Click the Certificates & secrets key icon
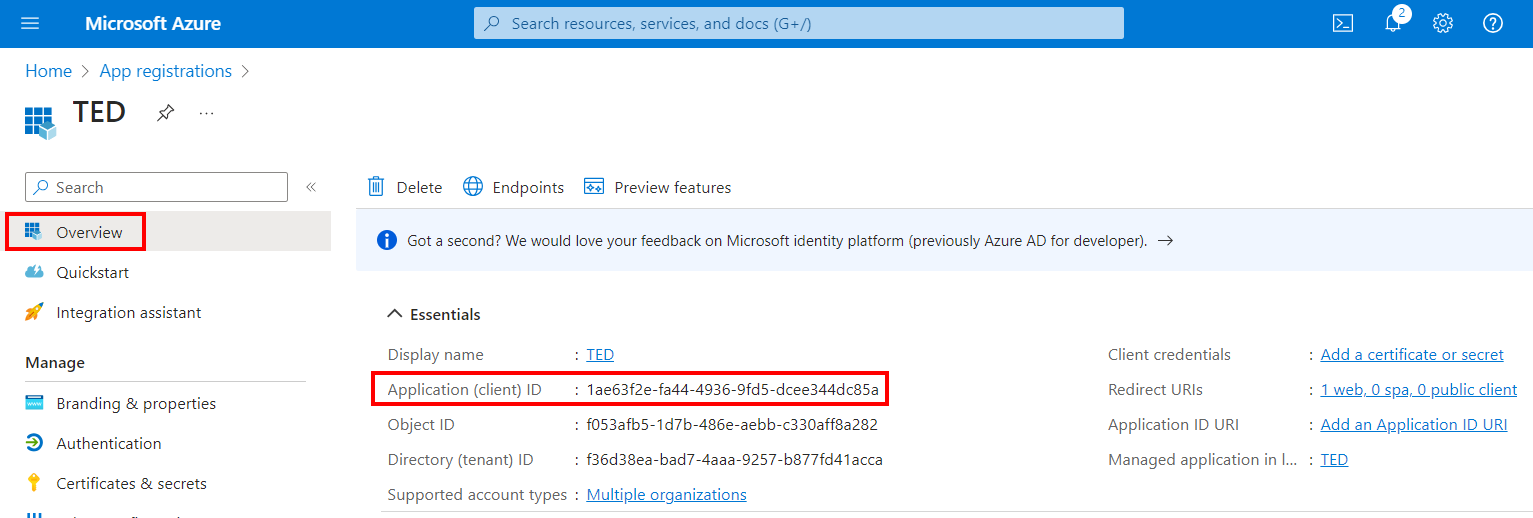This screenshot has width=1533, height=518. [x=34, y=483]
